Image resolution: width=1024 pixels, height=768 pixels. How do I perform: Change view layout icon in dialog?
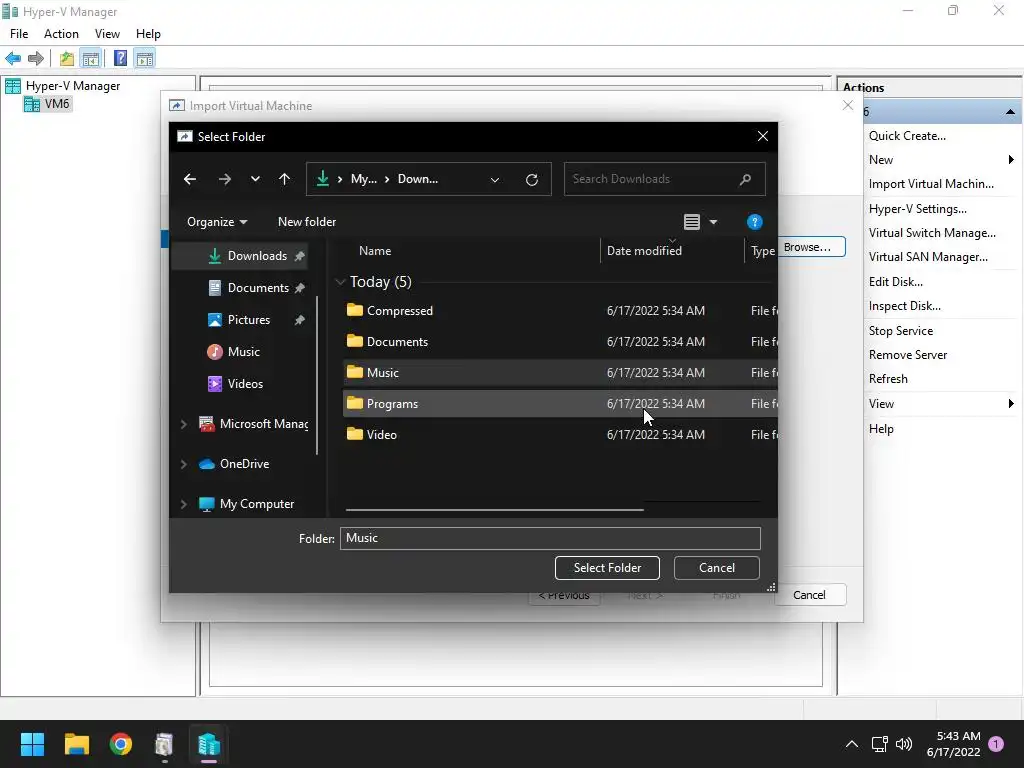point(692,222)
